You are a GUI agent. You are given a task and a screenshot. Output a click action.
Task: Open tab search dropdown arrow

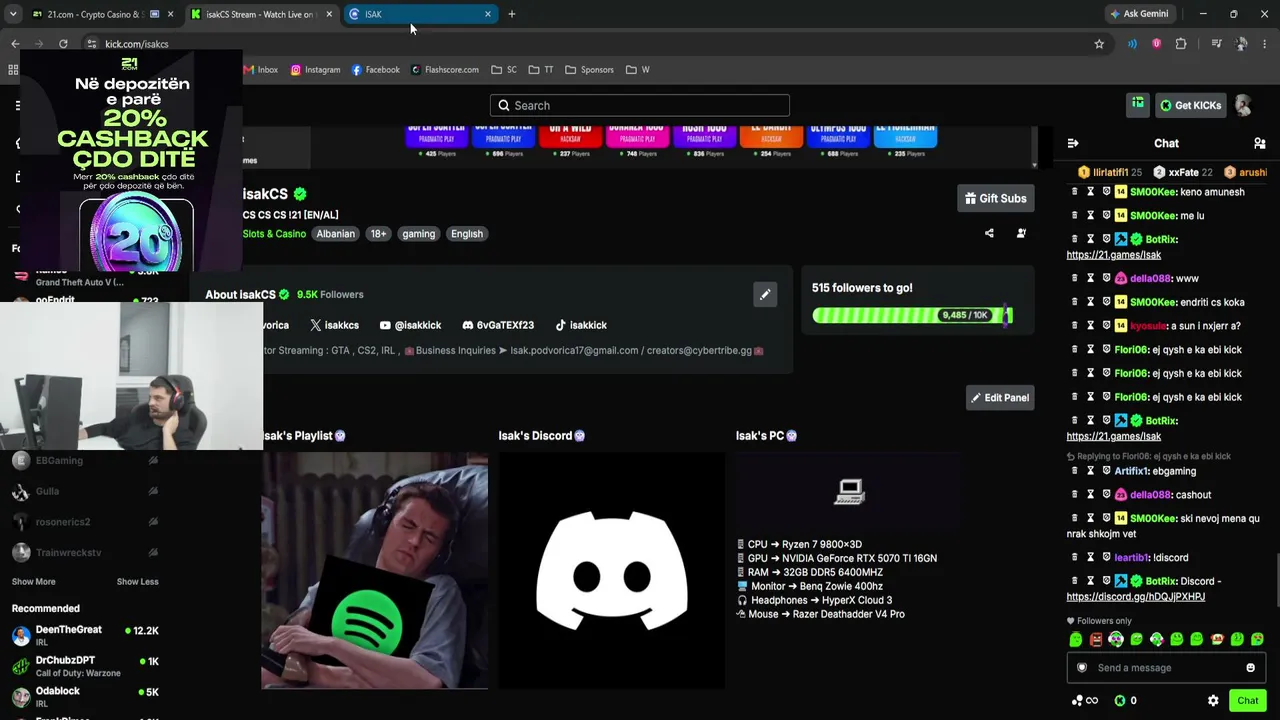(x=13, y=14)
